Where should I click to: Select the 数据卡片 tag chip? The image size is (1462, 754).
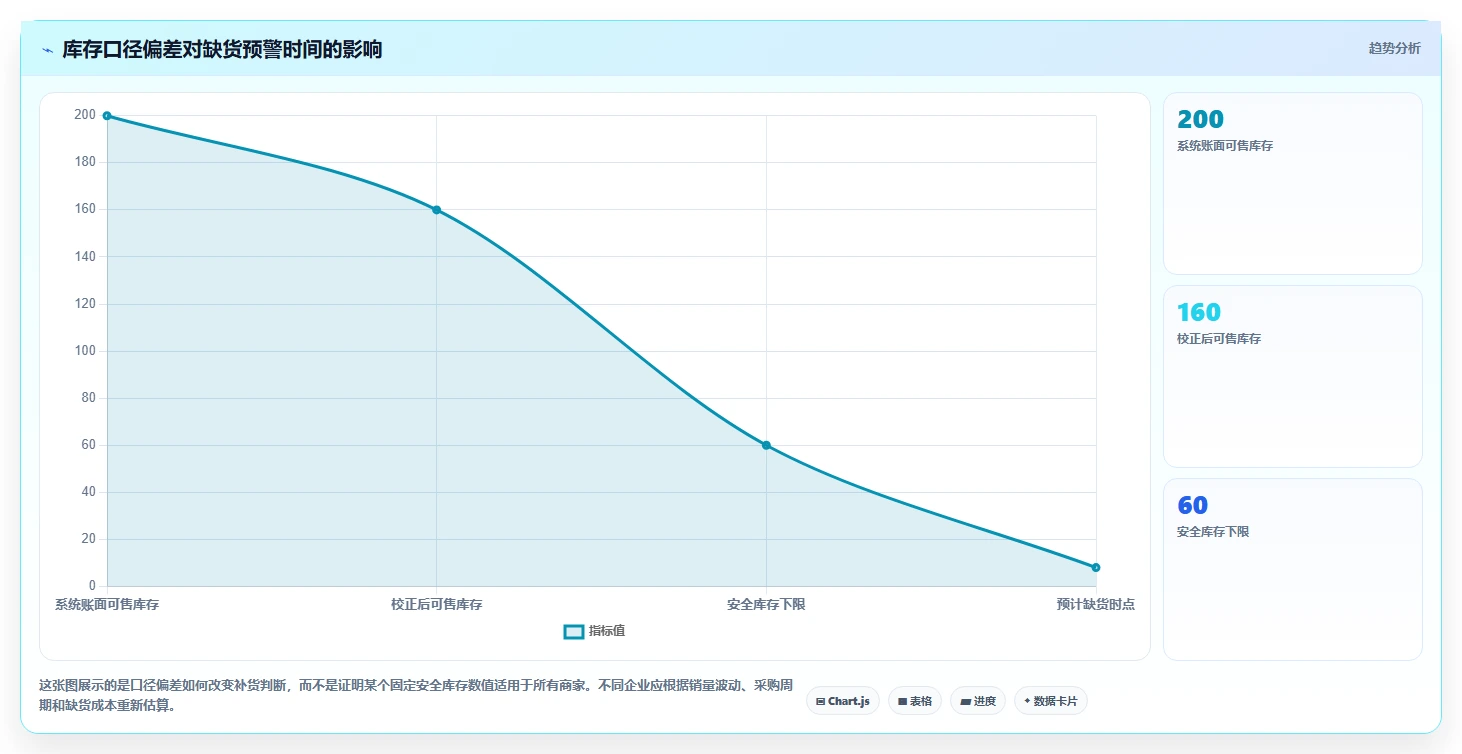(x=1050, y=701)
